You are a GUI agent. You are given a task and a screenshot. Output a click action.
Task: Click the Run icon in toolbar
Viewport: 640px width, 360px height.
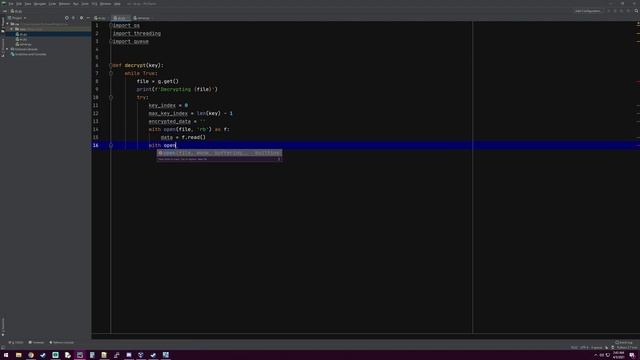[609, 11]
